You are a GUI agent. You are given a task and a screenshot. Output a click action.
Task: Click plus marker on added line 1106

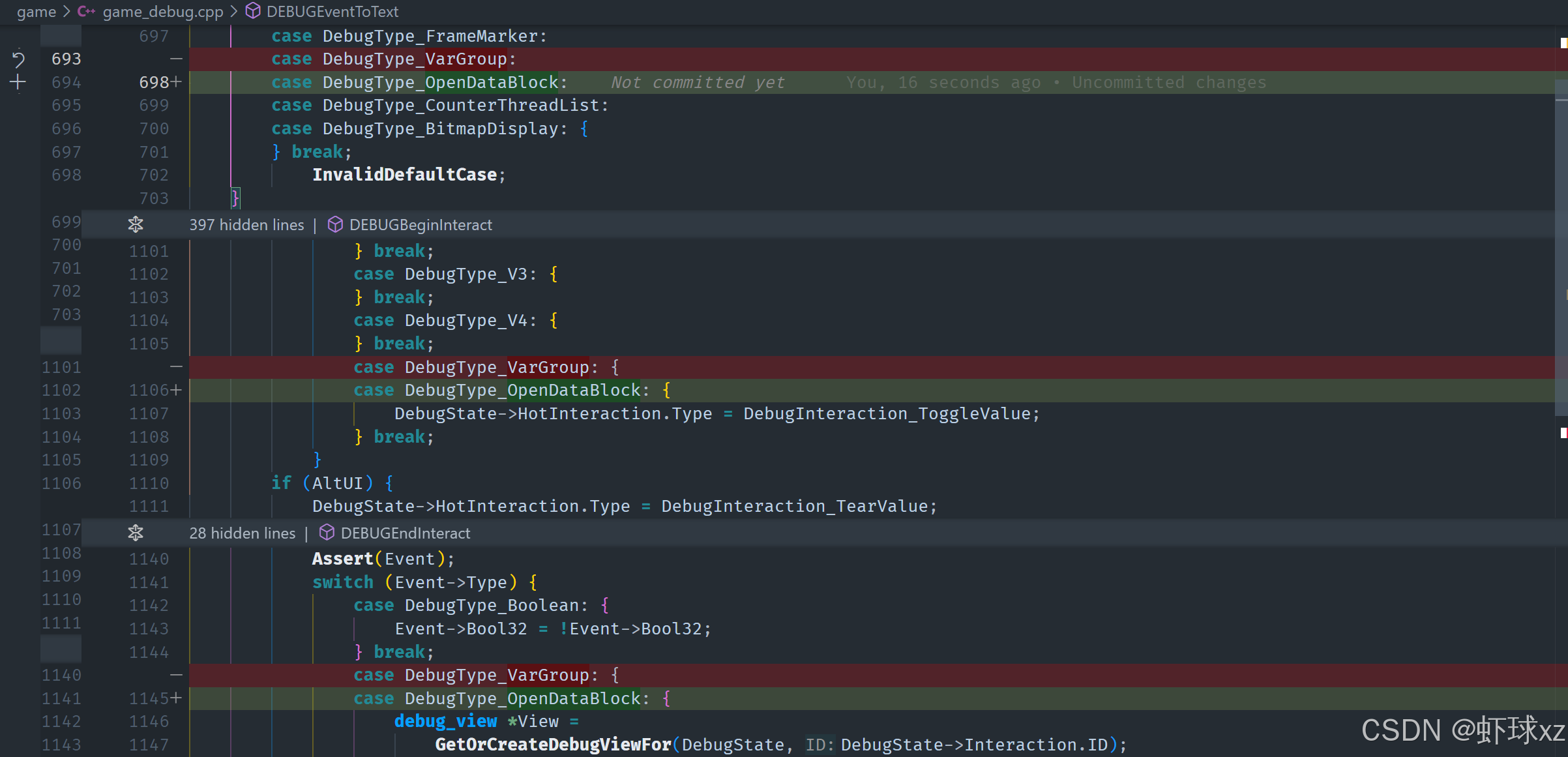pyautogui.click(x=176, y=391)
